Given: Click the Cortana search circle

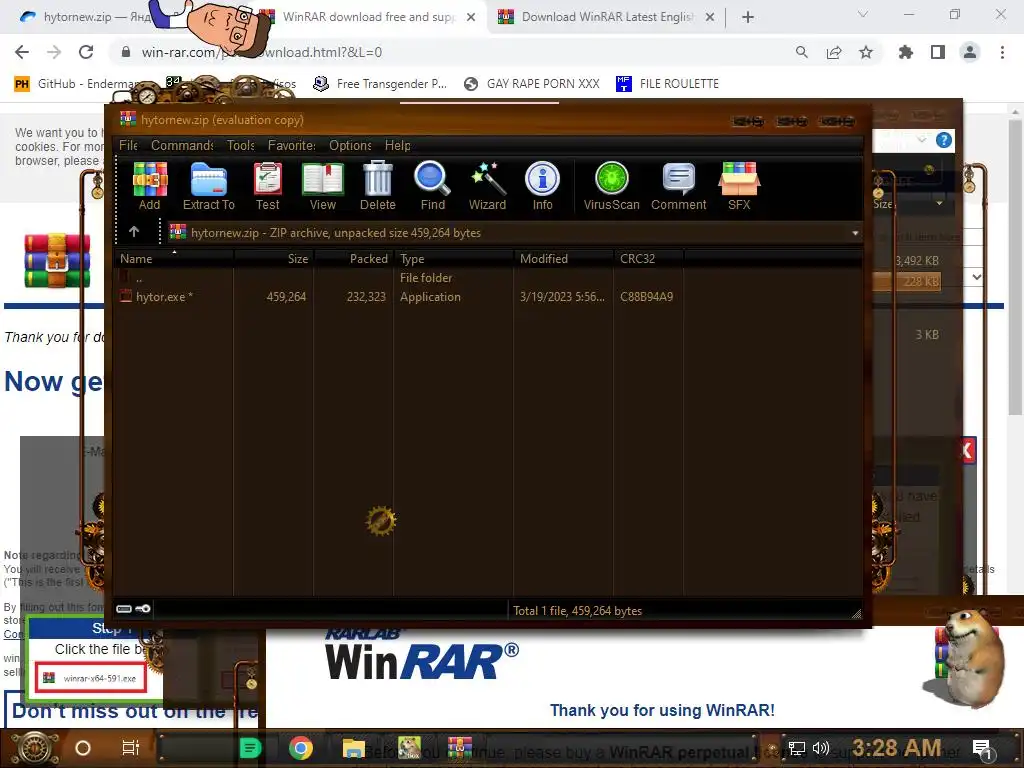Looking at the screenshot, I should tap(82, 748).
